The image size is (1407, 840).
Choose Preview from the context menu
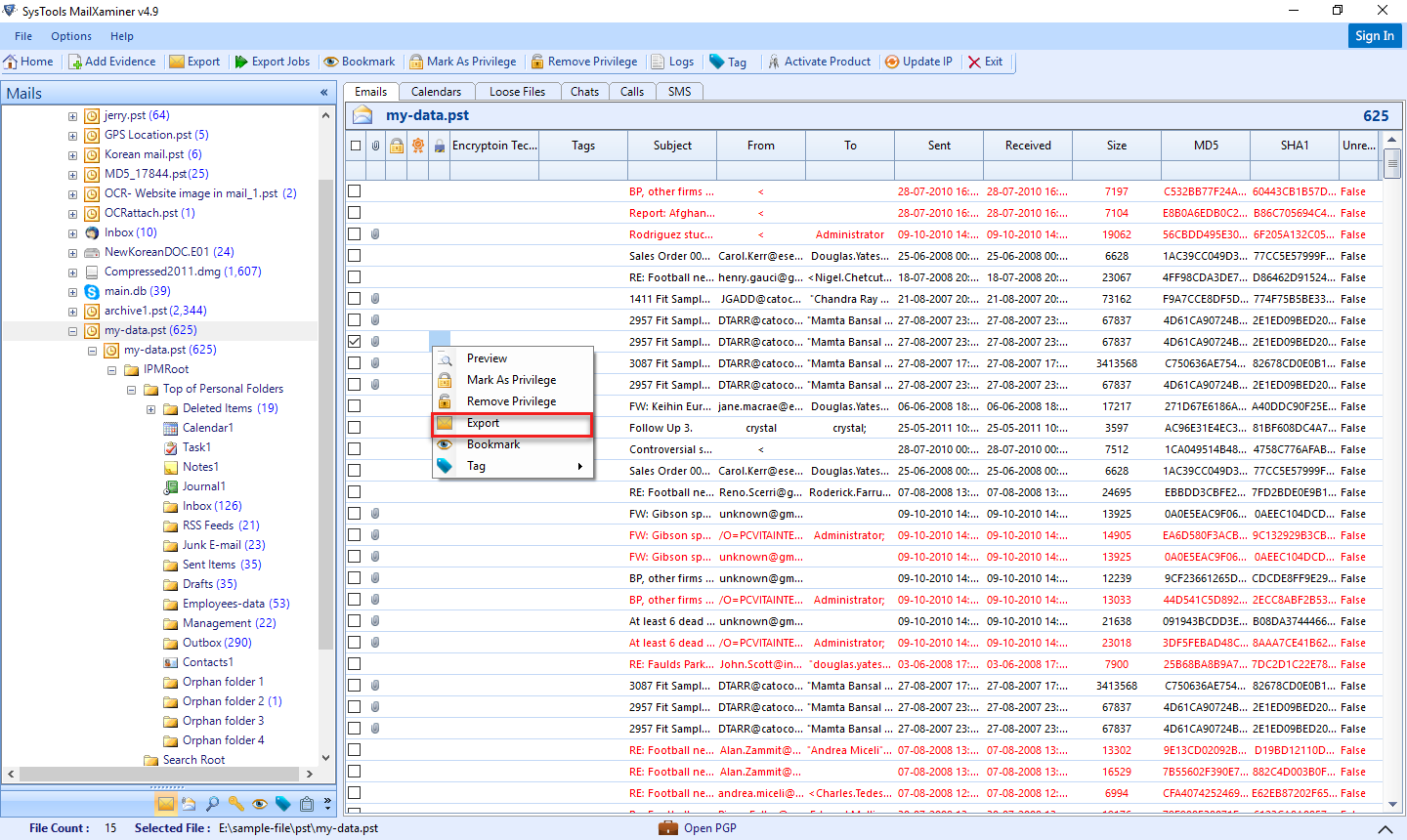(512, 358)
